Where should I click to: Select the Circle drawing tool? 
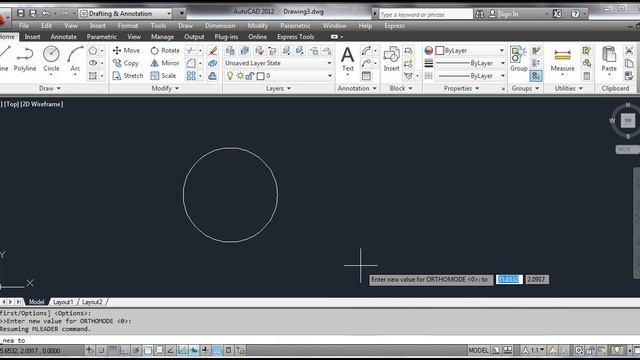(x=51, y=59)
